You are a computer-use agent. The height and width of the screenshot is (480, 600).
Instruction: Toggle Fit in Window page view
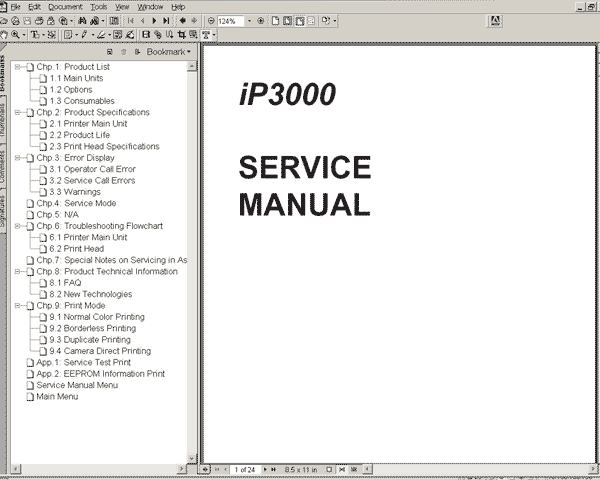coord(287,21)
